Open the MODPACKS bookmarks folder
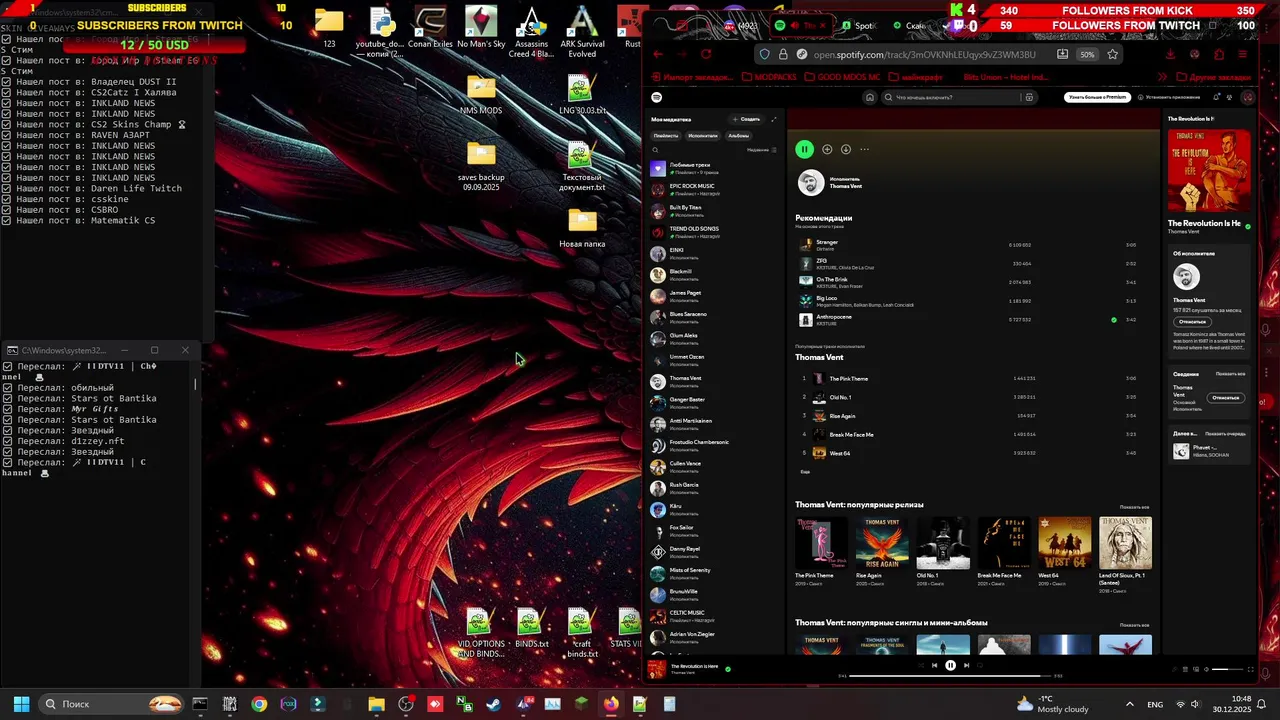 click(770, 77)
